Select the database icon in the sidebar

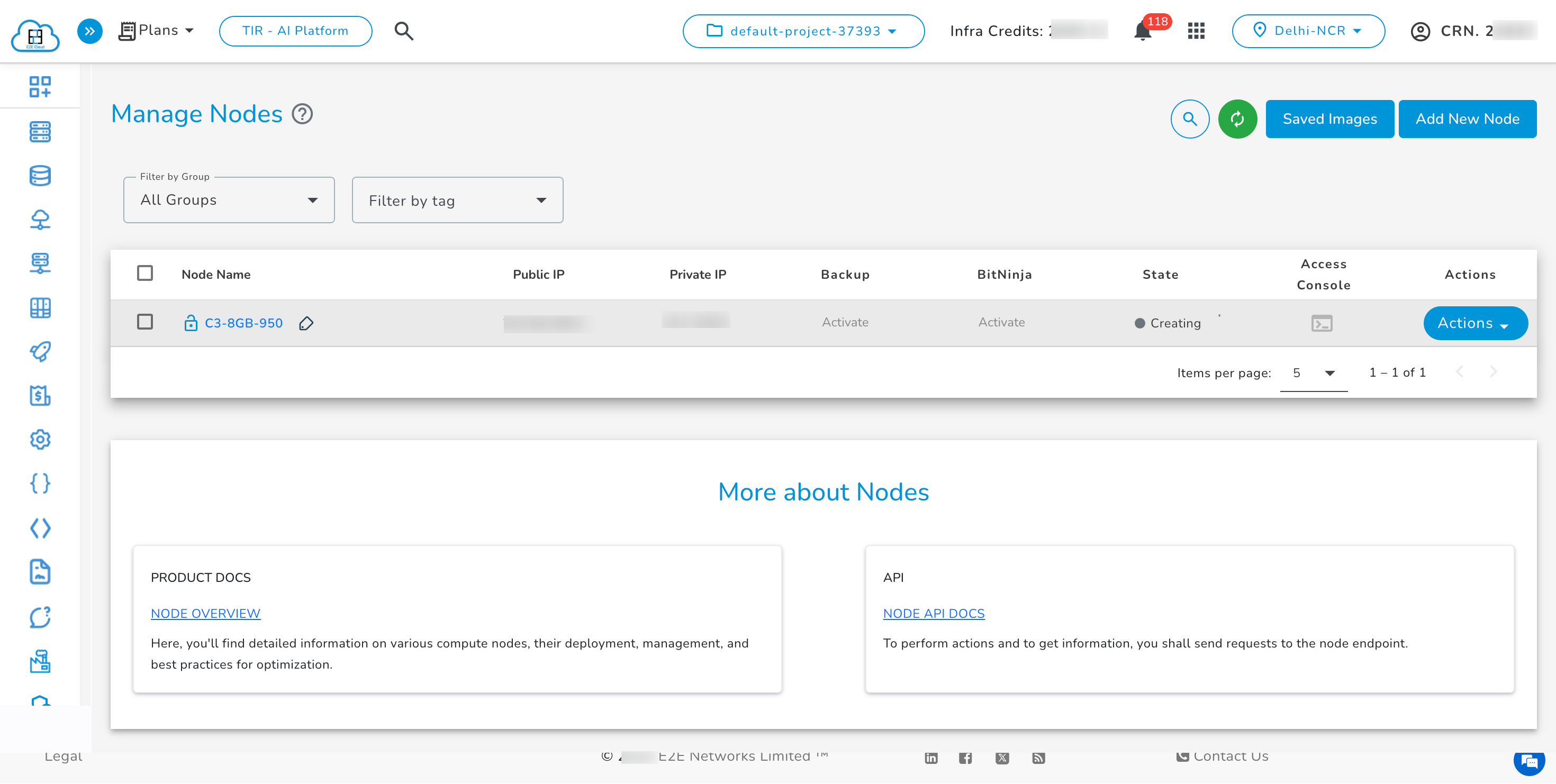point(40,176)
